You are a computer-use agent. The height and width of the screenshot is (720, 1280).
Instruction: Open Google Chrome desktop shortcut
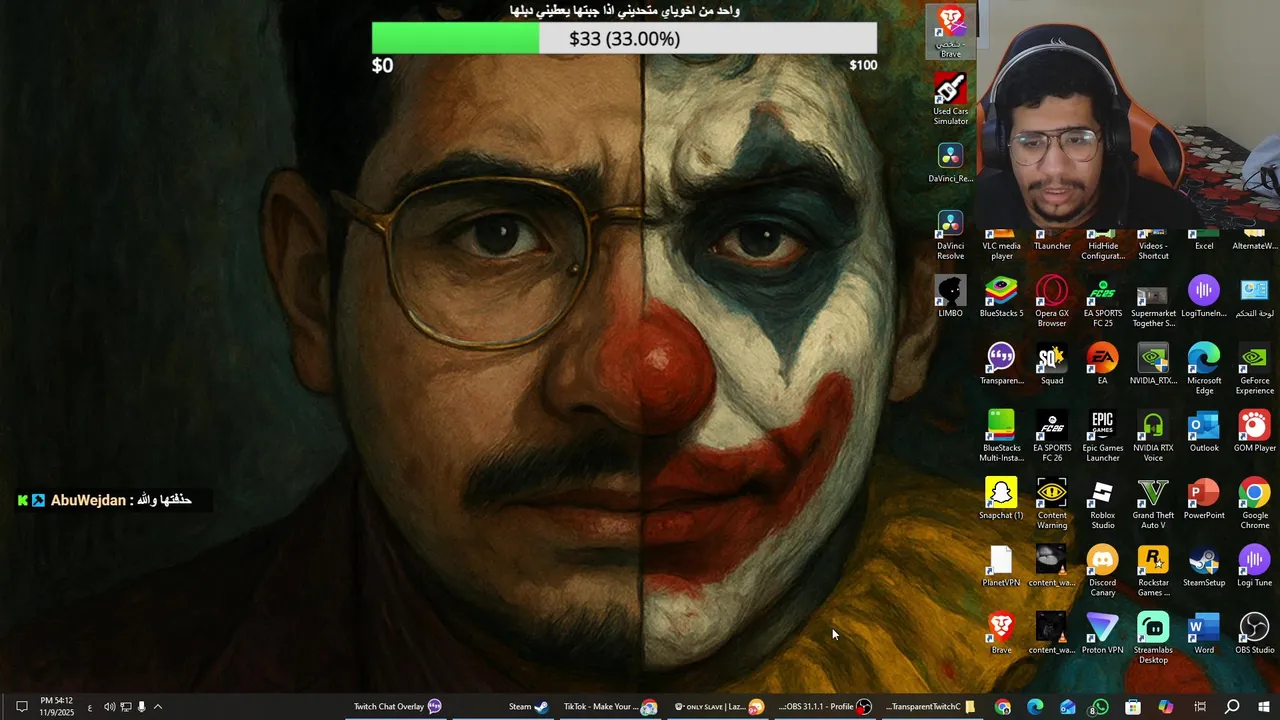click(1254, 504)
